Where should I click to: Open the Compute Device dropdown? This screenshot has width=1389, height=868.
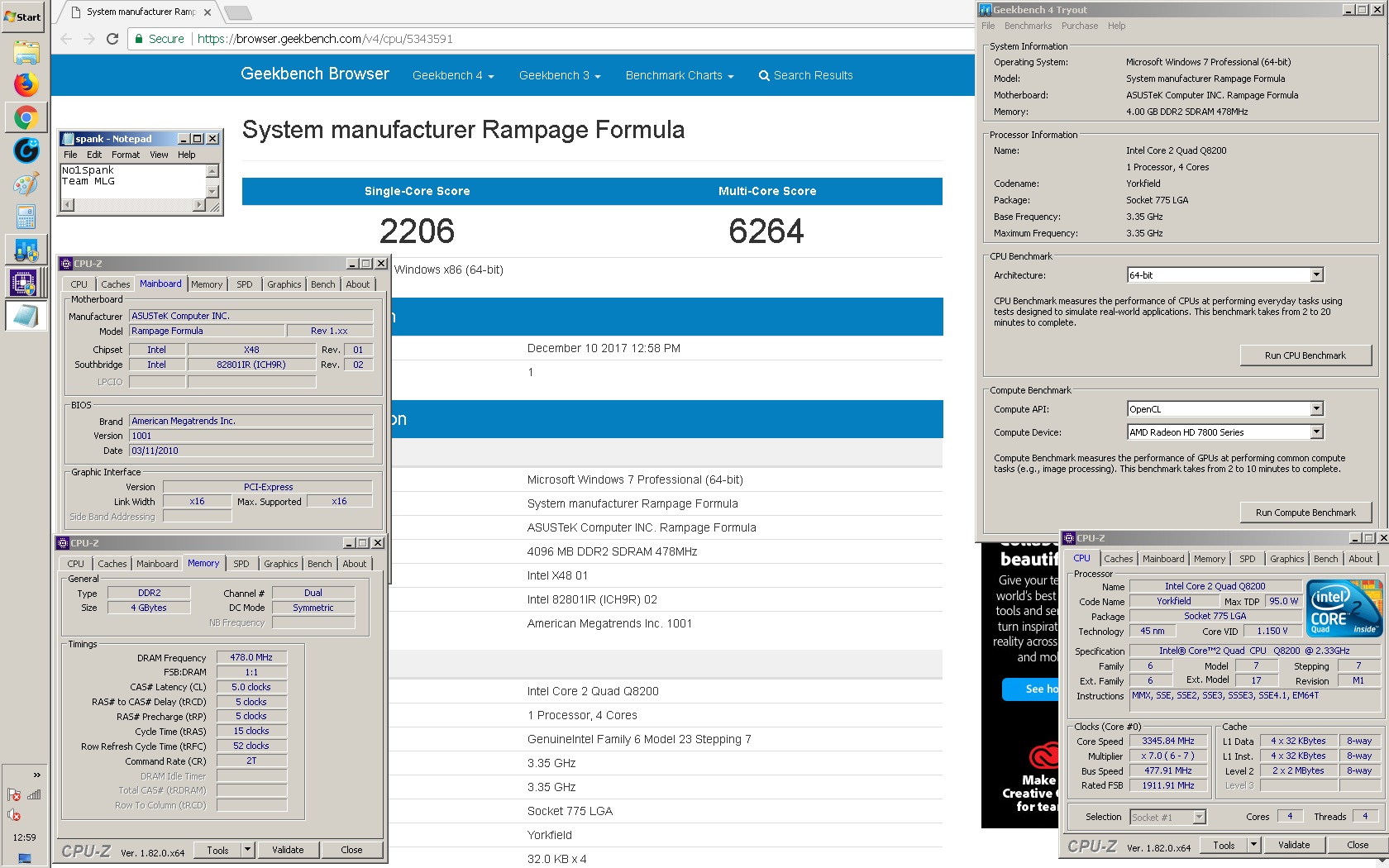point(1316,432)
